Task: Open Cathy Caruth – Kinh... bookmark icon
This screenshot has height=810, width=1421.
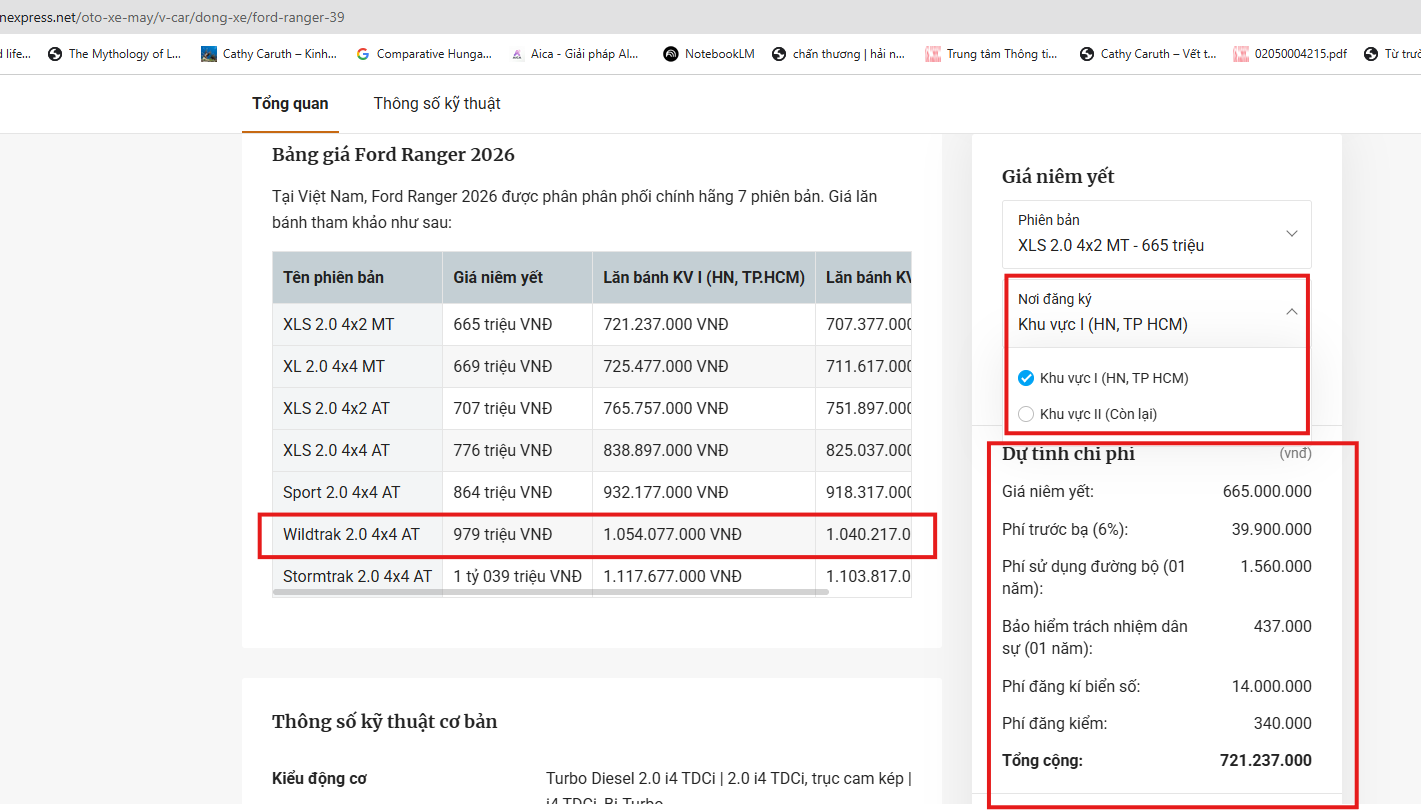Action: point(209,54)
